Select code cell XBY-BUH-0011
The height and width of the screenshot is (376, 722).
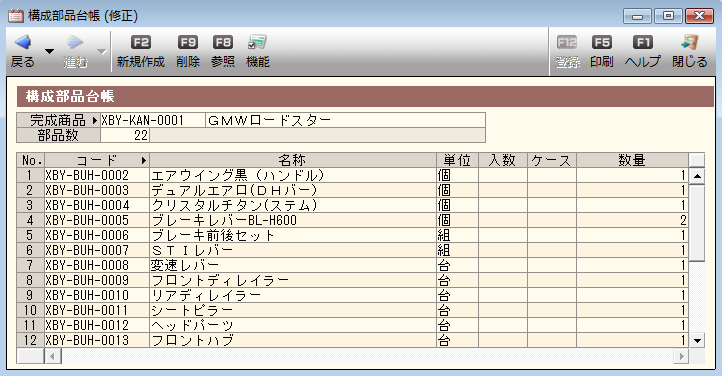point(97,310)
